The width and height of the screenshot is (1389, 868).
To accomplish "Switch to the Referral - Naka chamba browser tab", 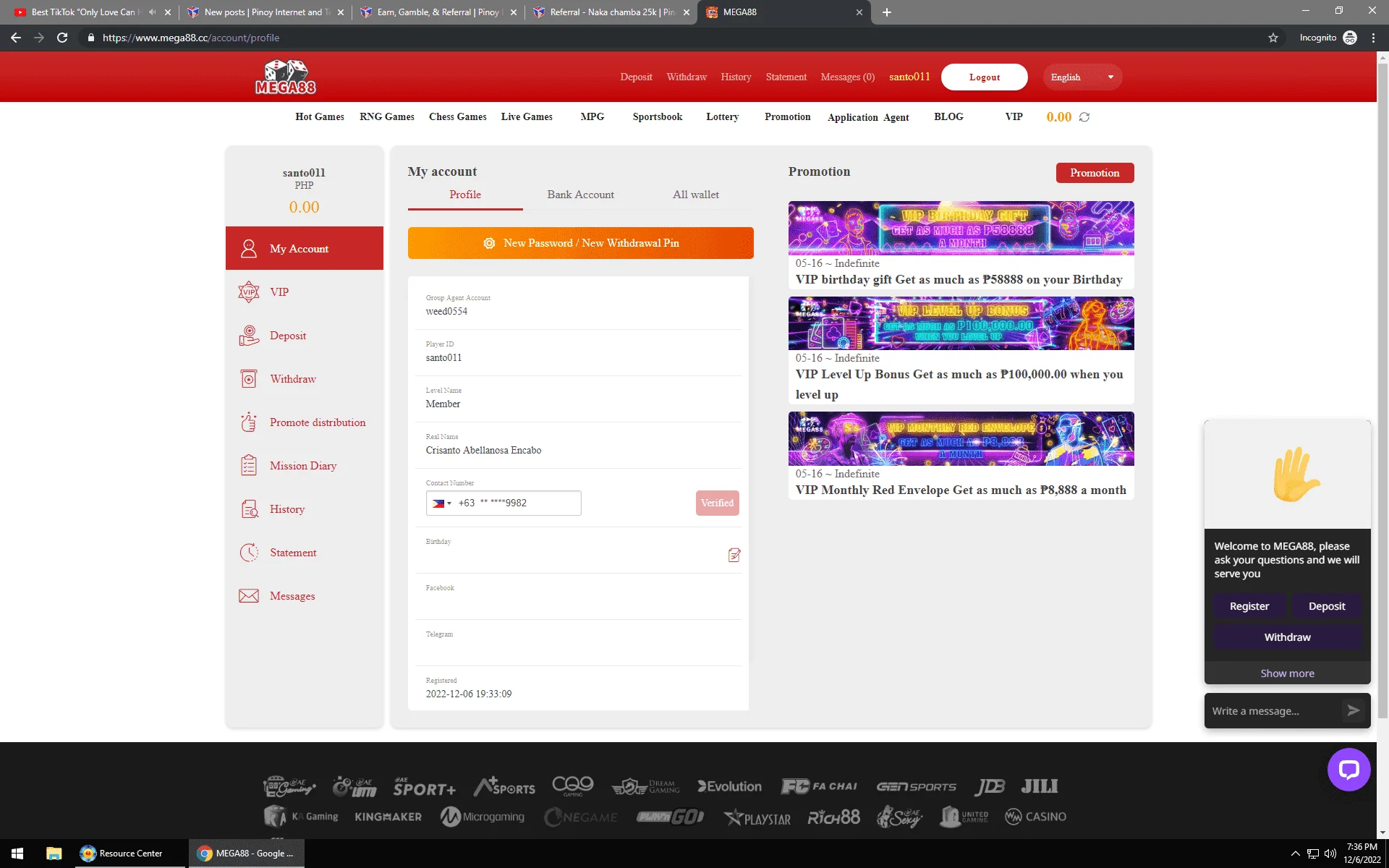I will click(x=611, y=12).
